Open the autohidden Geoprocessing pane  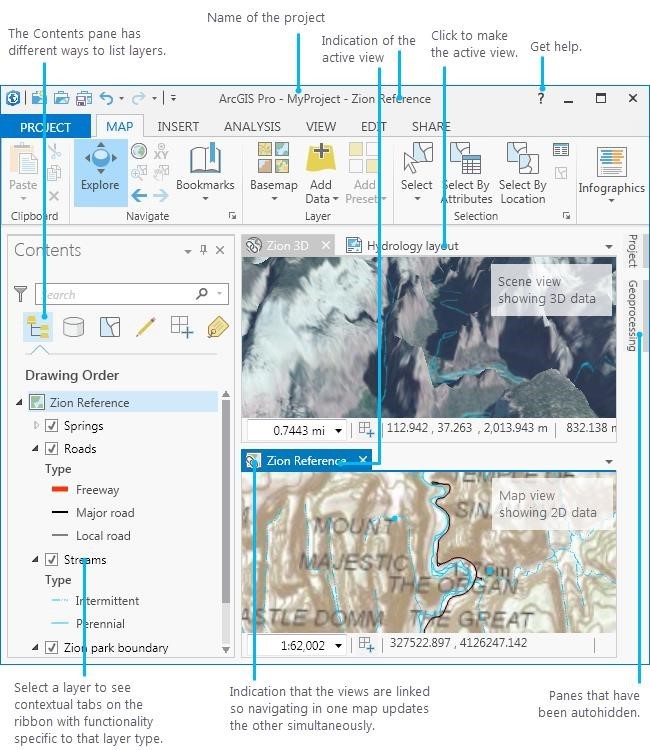(632, 316)
